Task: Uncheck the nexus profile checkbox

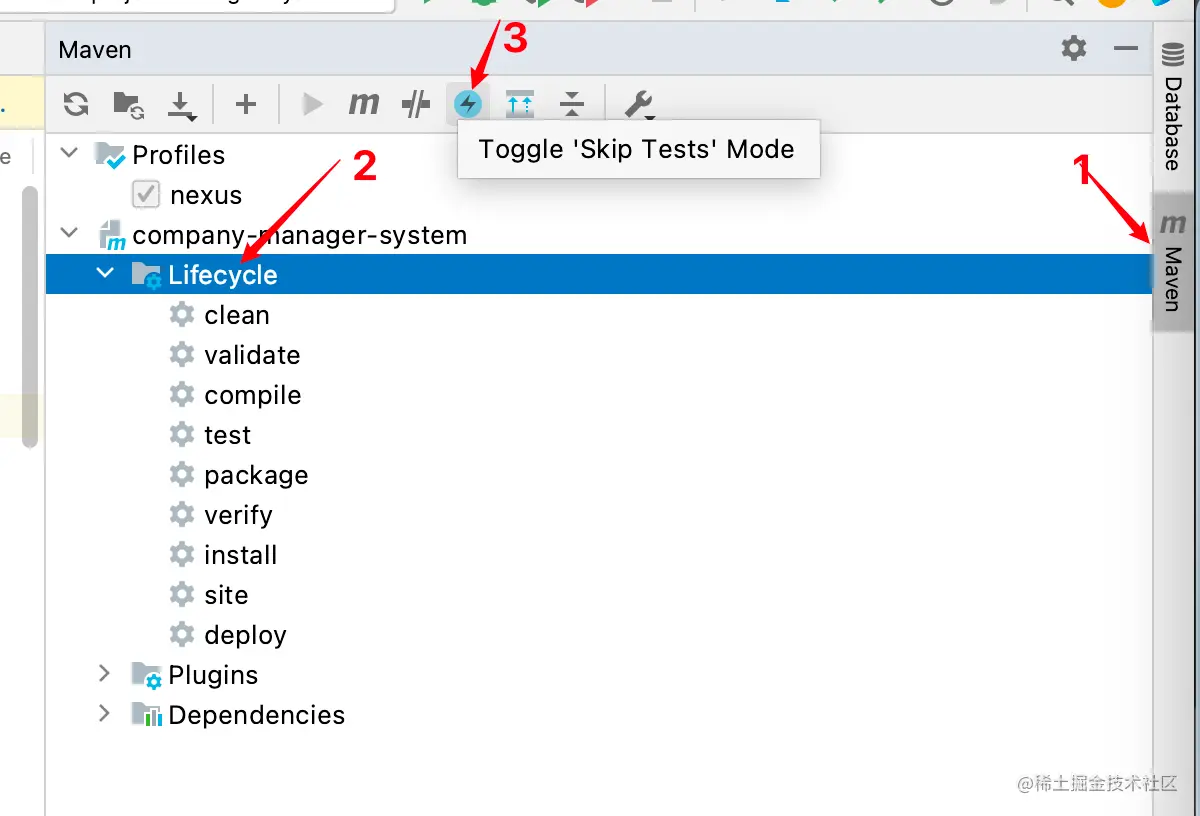Action: tap(146, 194)
